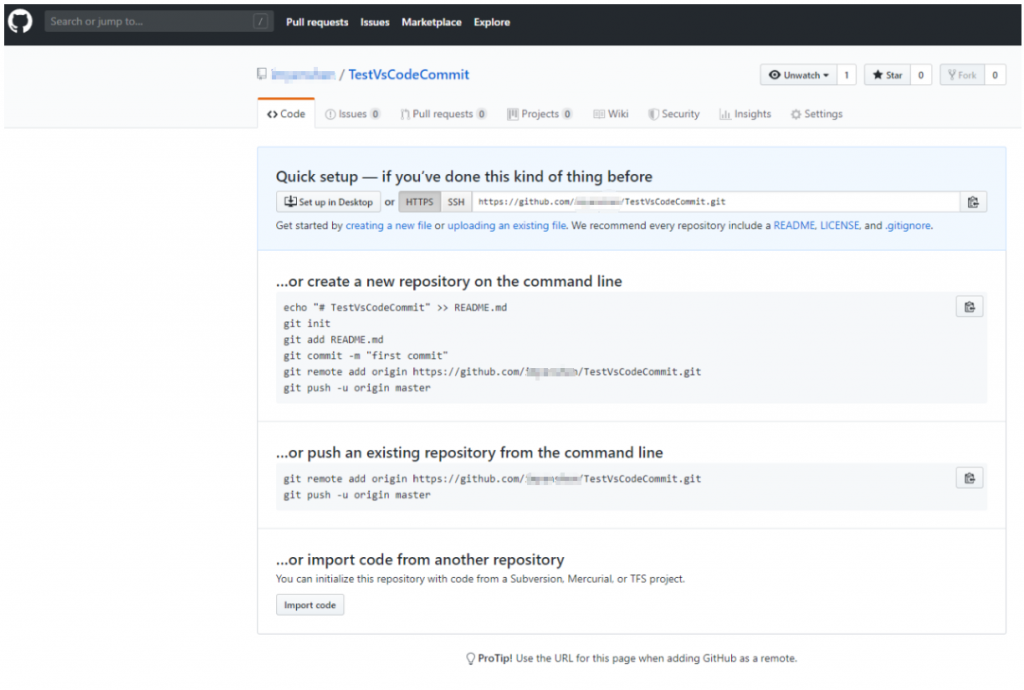This screenshot has width=1024, height=690.
Task: Switch to the Insights tab
Action: click(745, 114)
